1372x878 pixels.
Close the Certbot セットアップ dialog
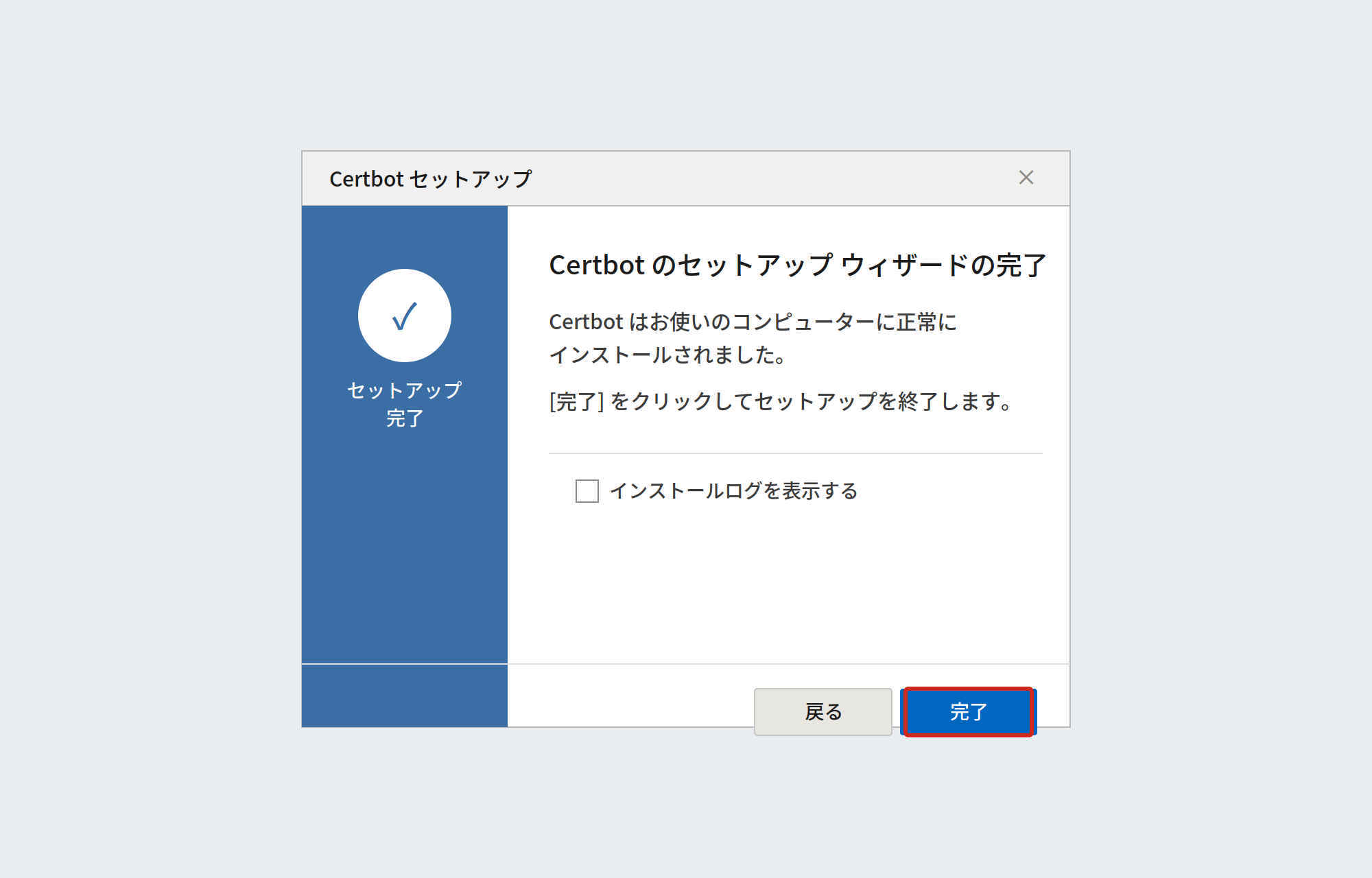point(1026,178)
